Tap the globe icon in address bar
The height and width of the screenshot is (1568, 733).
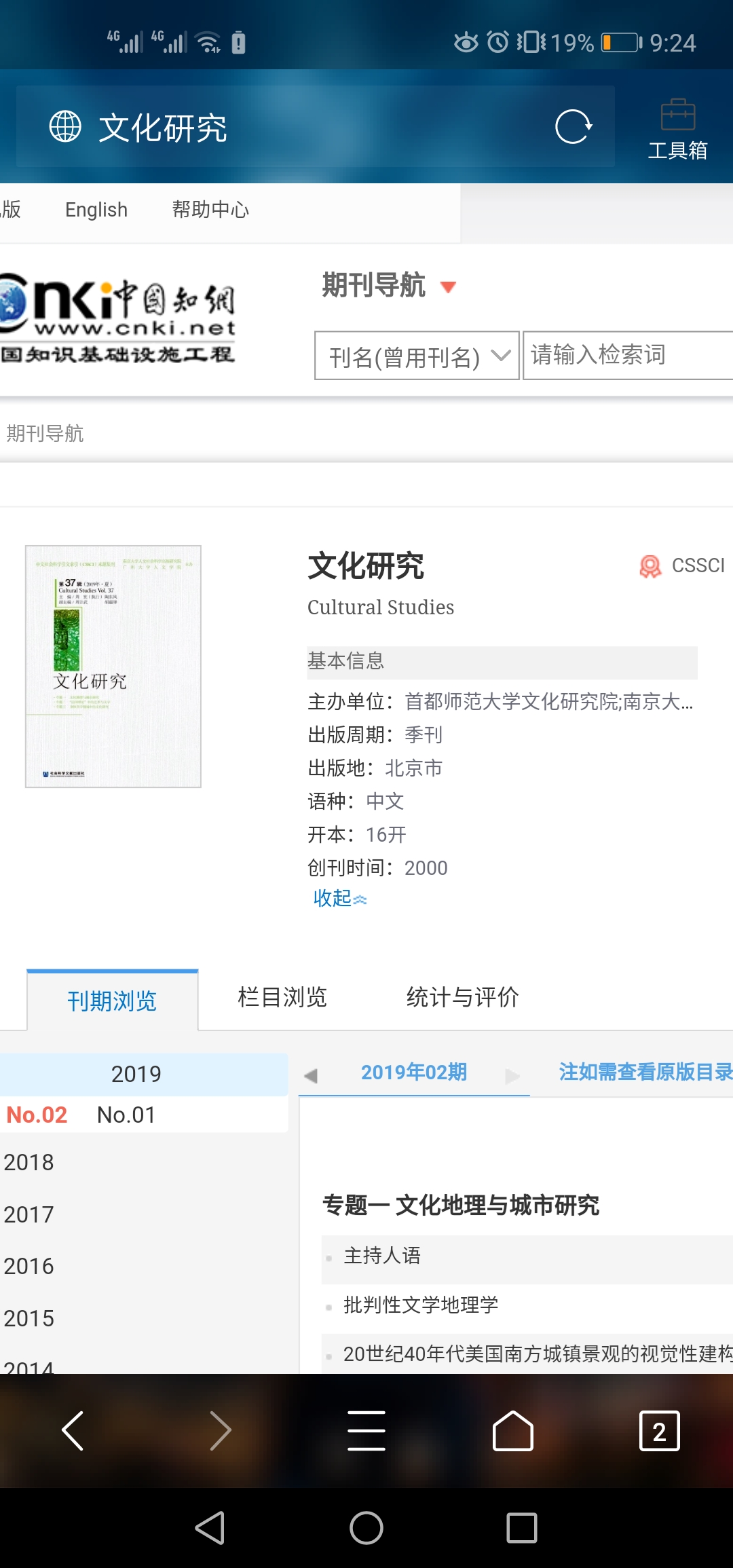(x=65, y=127)
